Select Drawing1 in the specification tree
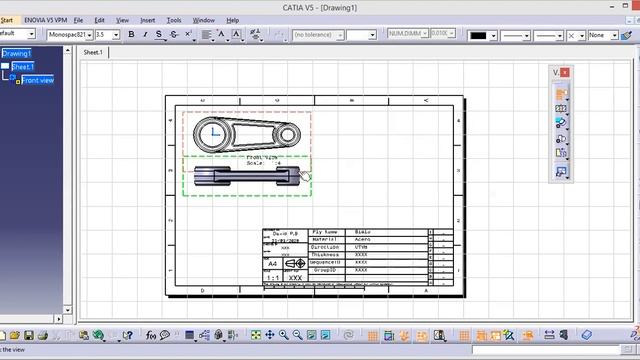640x360 pixels. pyautogui.click(x=16, y=53)
